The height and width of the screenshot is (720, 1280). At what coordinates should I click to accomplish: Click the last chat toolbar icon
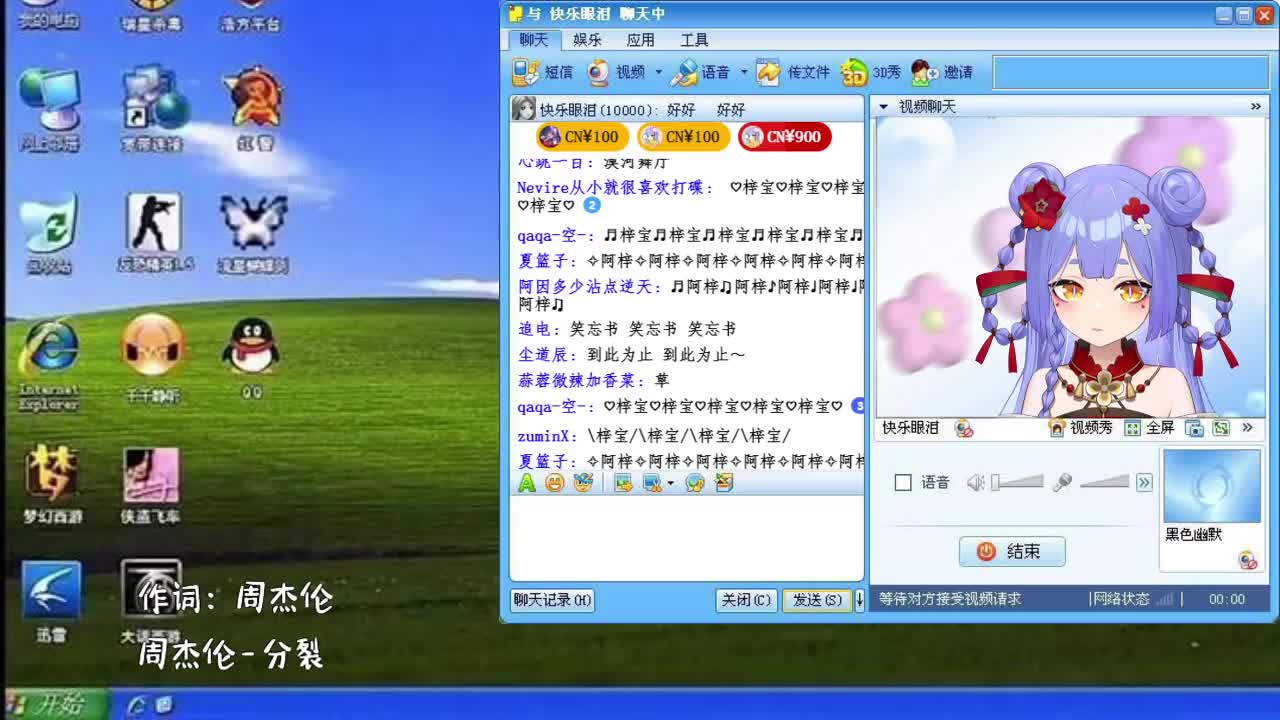[x=725, y=483]
